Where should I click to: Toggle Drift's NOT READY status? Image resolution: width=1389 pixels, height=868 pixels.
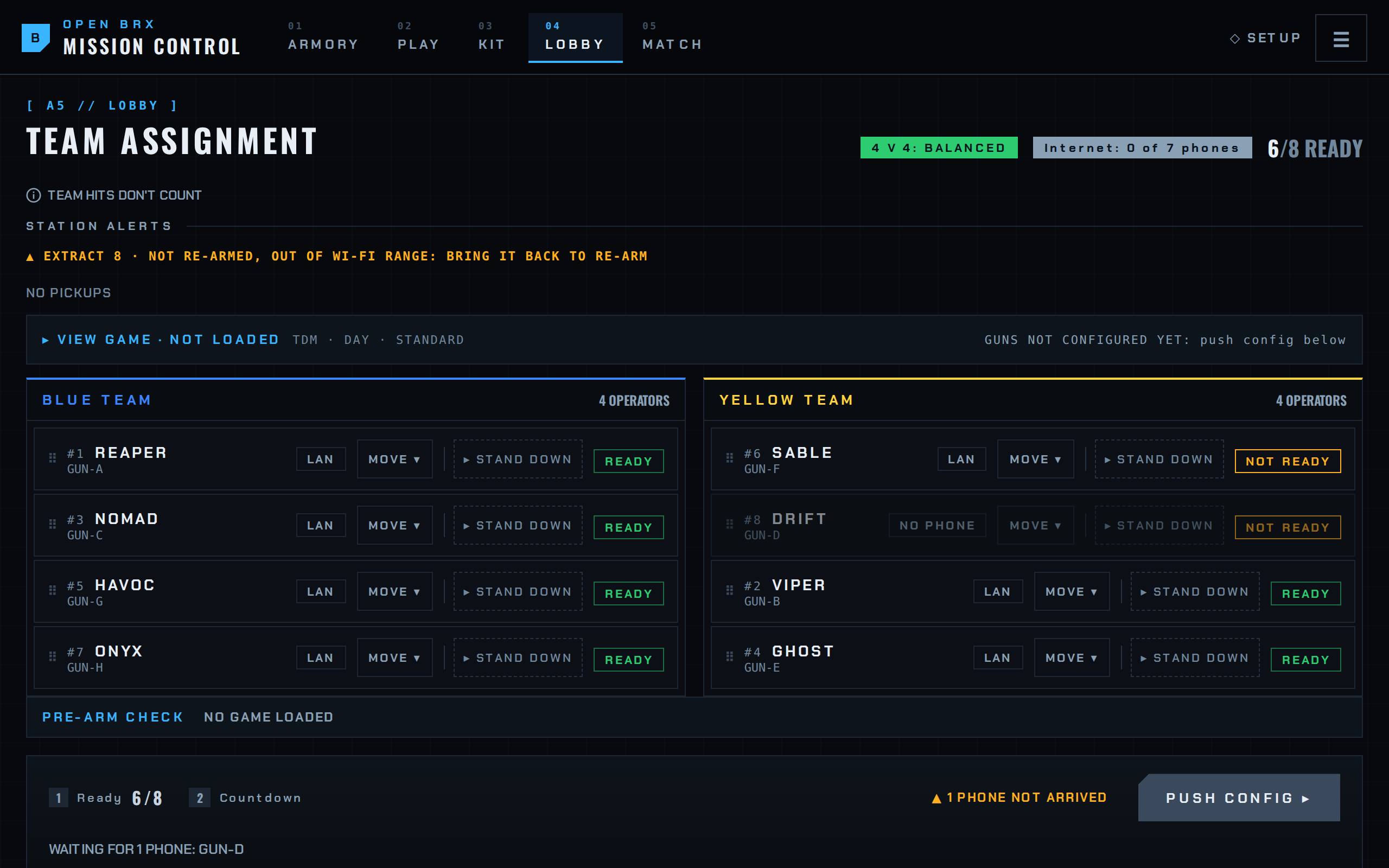click(1288, 527)
